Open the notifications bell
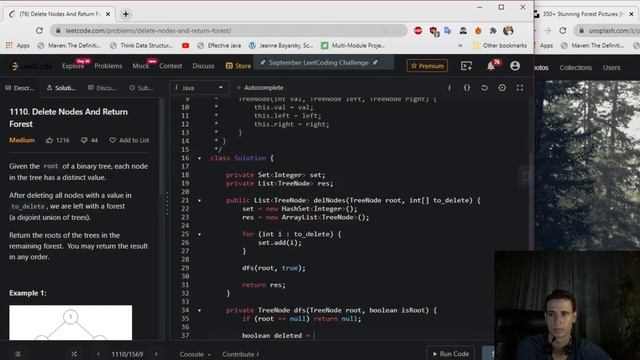This screenshot has height=360, width=640. 491,66
